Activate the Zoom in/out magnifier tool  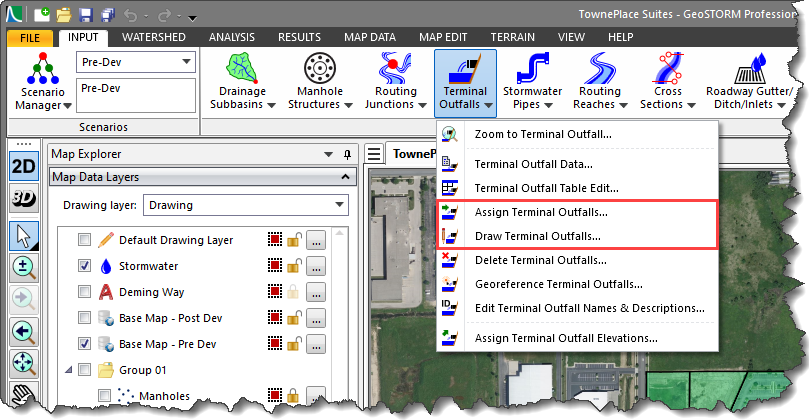[24, 268]
